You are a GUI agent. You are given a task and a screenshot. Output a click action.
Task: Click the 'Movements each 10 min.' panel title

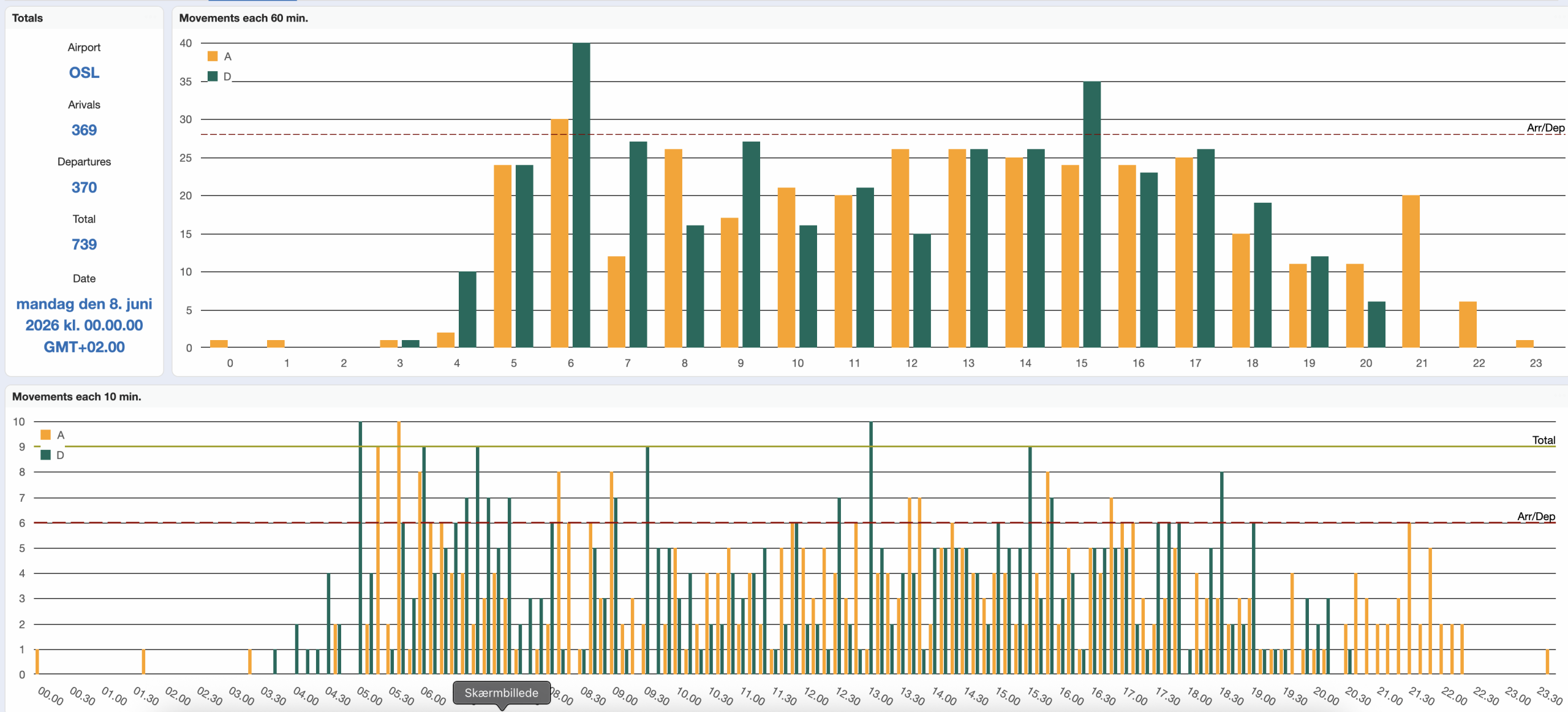coord(77,396)
